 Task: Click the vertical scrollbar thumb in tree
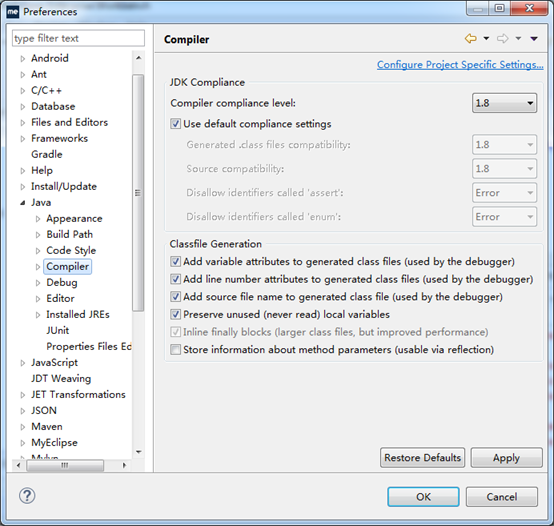138,193
